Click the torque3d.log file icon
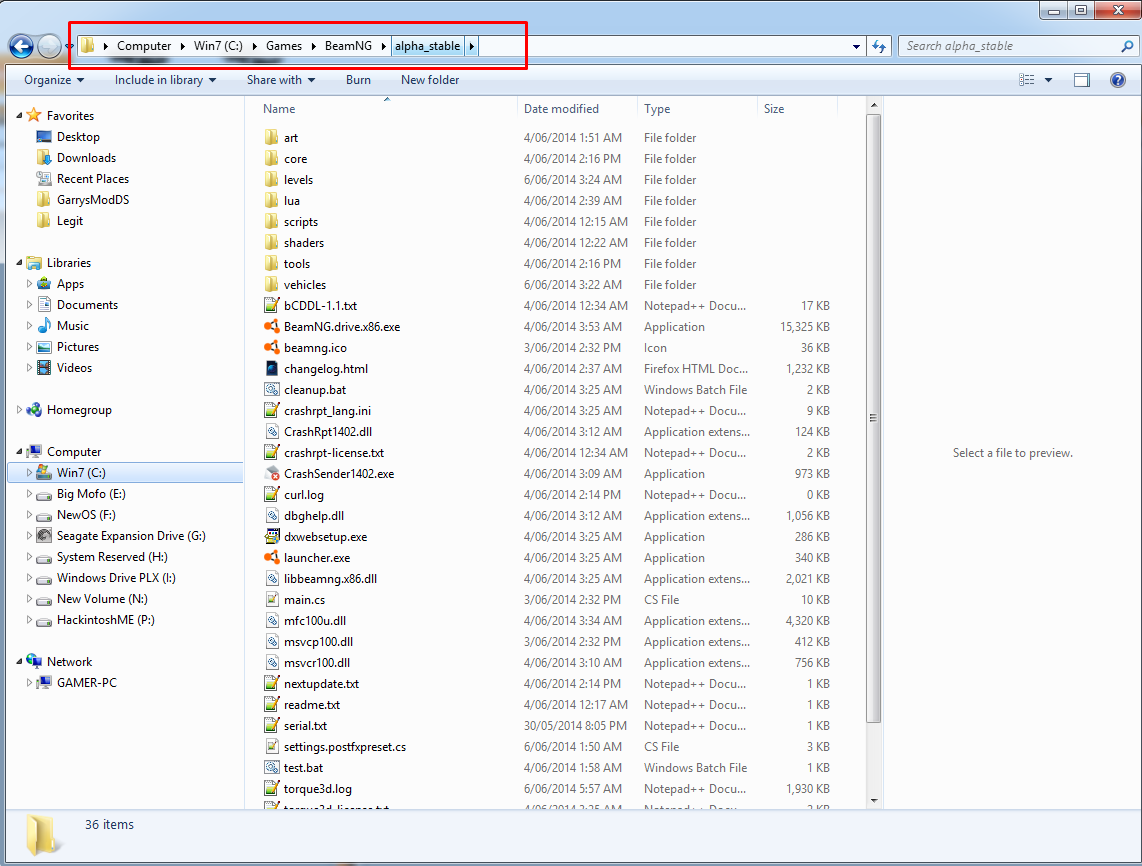Screen dimensions: 1142x866 [272, 789]
